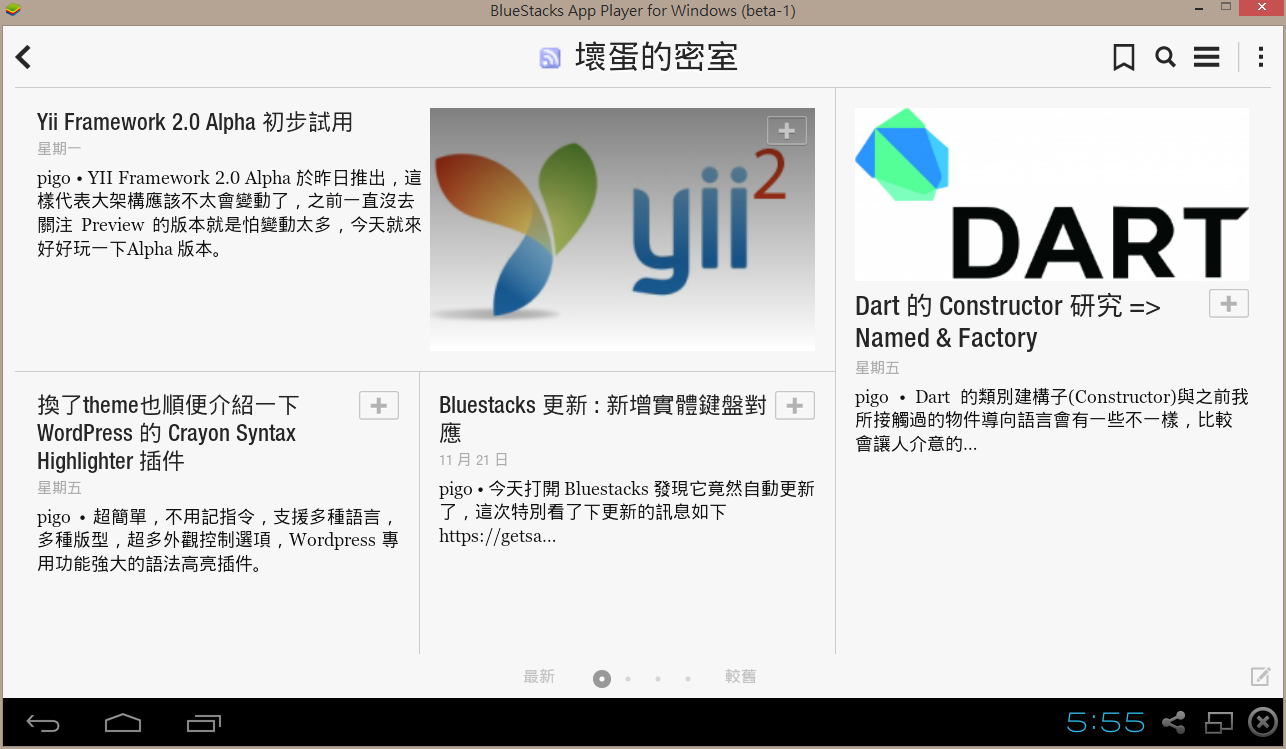Jump to 最新 newest page
This screenshot has height=749, width=1286.
point(538,677)
